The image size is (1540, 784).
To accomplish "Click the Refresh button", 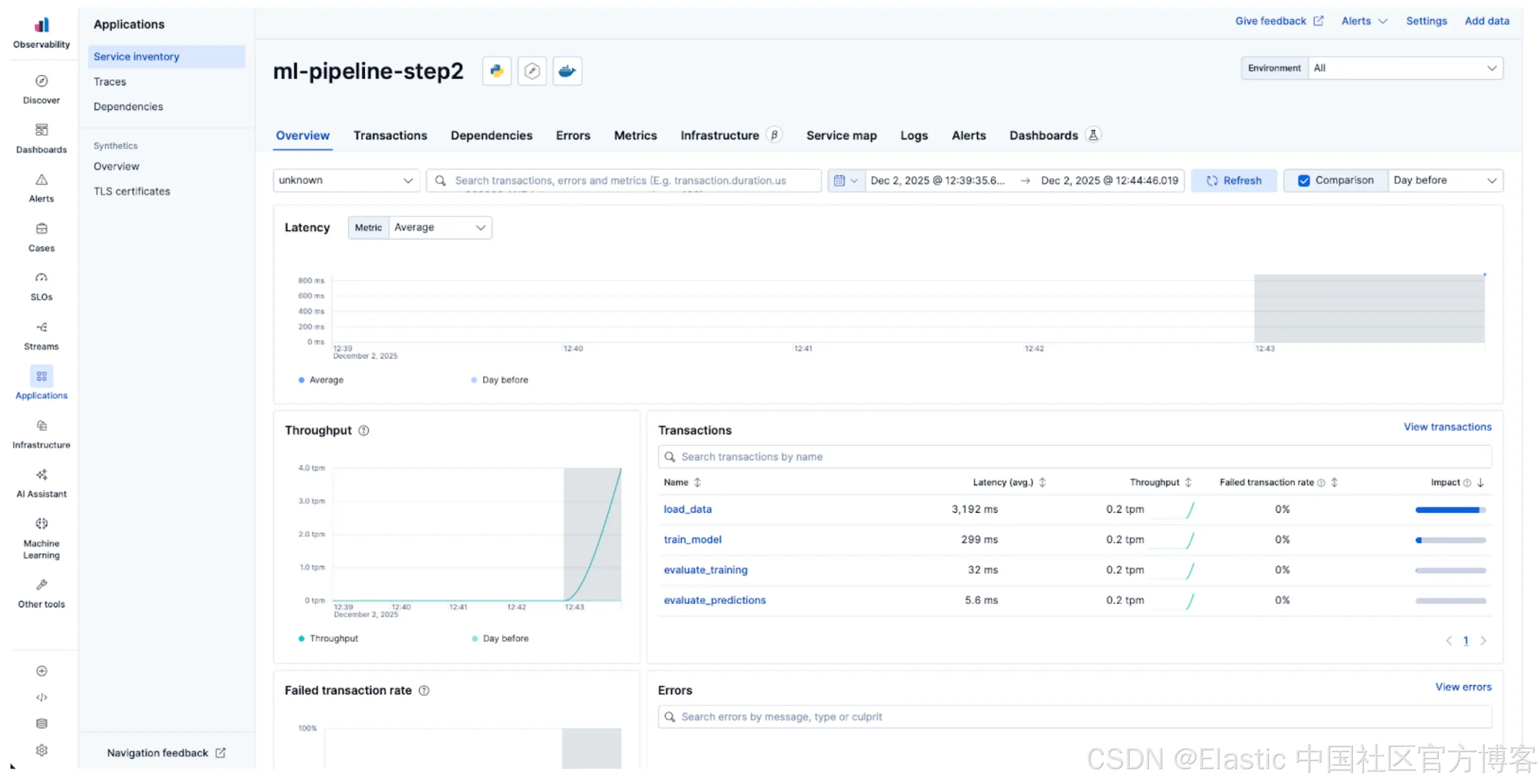I will pos(1233,181).
